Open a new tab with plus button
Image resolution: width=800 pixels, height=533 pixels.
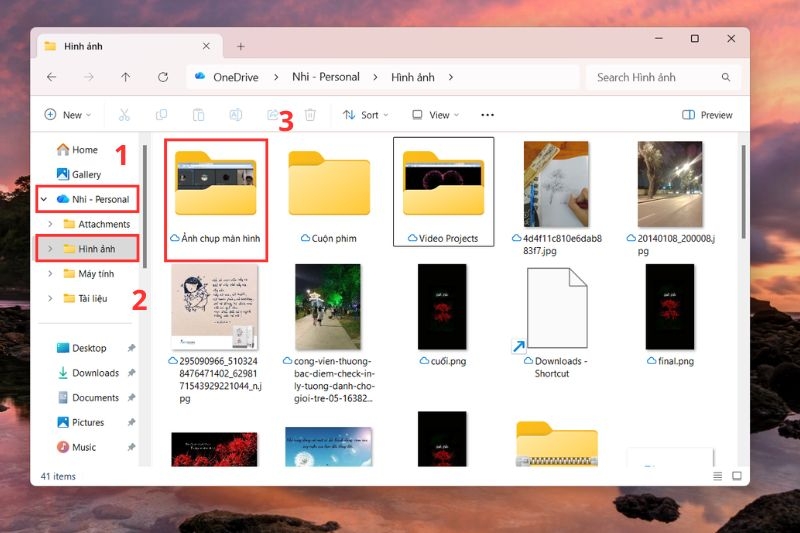coord(240,46)
